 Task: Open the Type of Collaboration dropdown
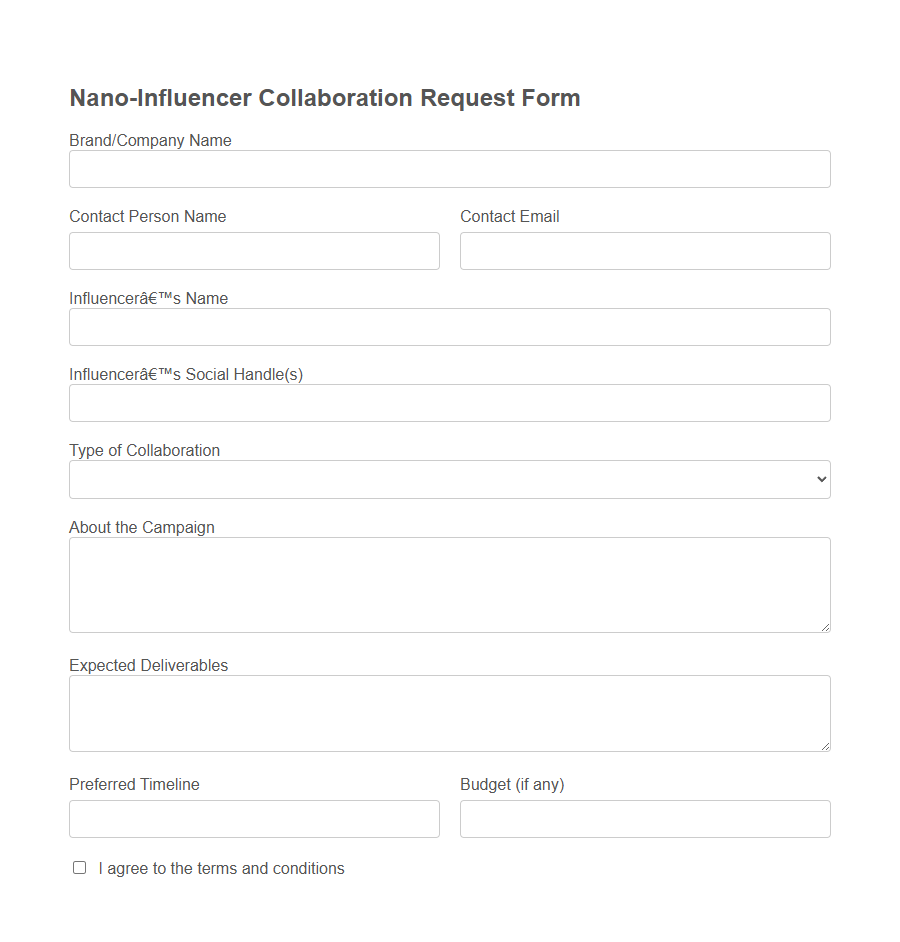[449, 479]
